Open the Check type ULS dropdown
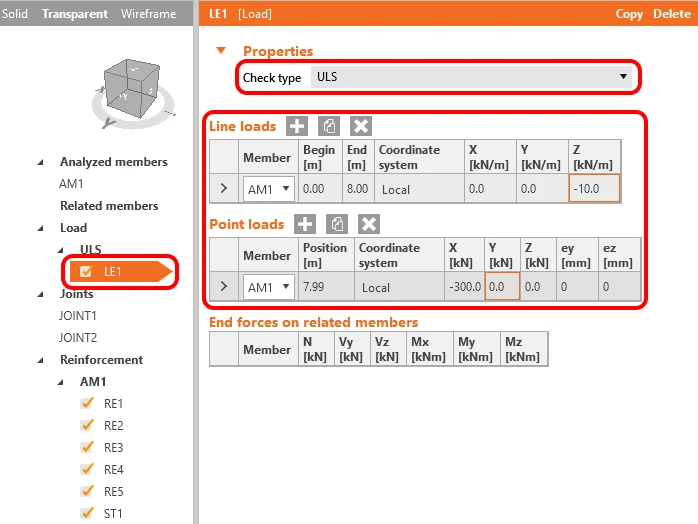The image size is (698, 524). tap(472, 77)
